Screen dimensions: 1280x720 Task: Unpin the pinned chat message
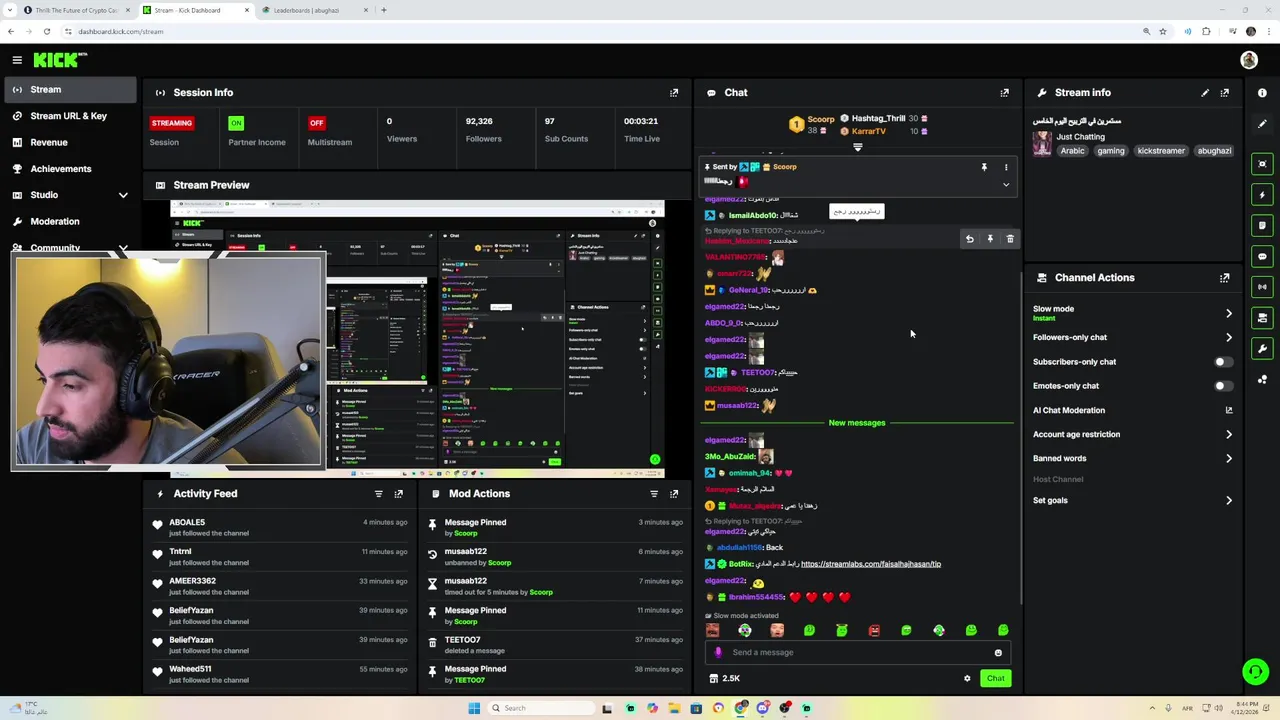coord(984,167)
